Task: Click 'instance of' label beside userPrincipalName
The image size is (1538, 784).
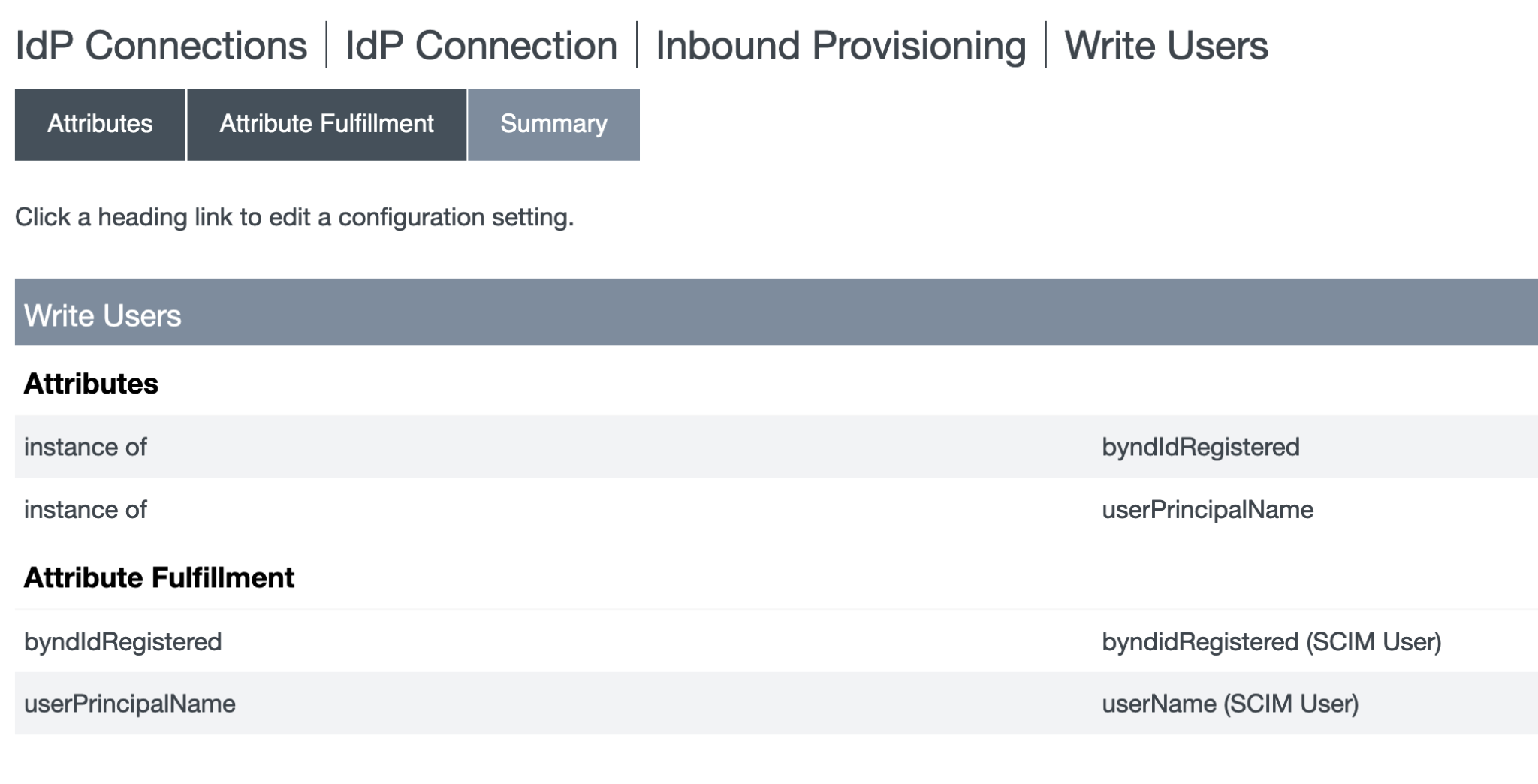Action: 85,510
